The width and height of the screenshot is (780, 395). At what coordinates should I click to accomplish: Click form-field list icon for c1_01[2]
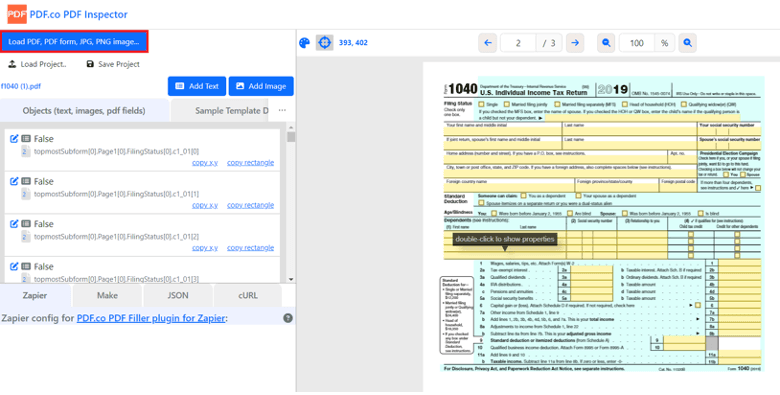pyautogui.click(x=26, y=224)
